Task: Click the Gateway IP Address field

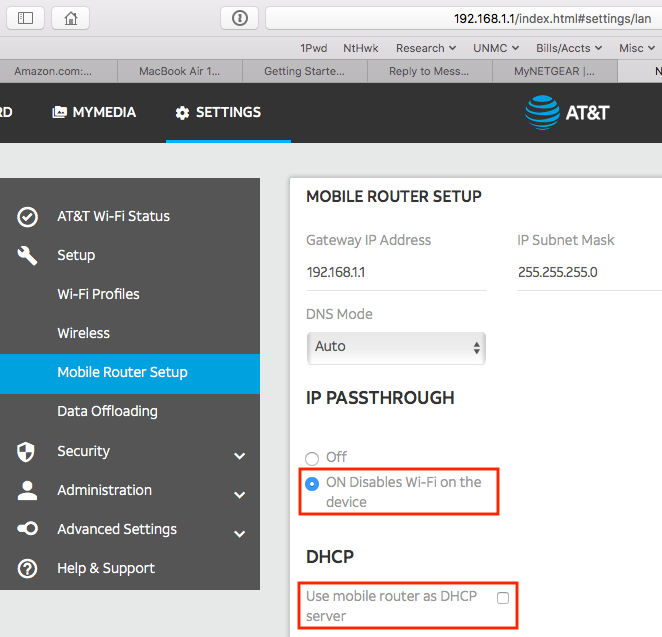Action: click(396, 272)
